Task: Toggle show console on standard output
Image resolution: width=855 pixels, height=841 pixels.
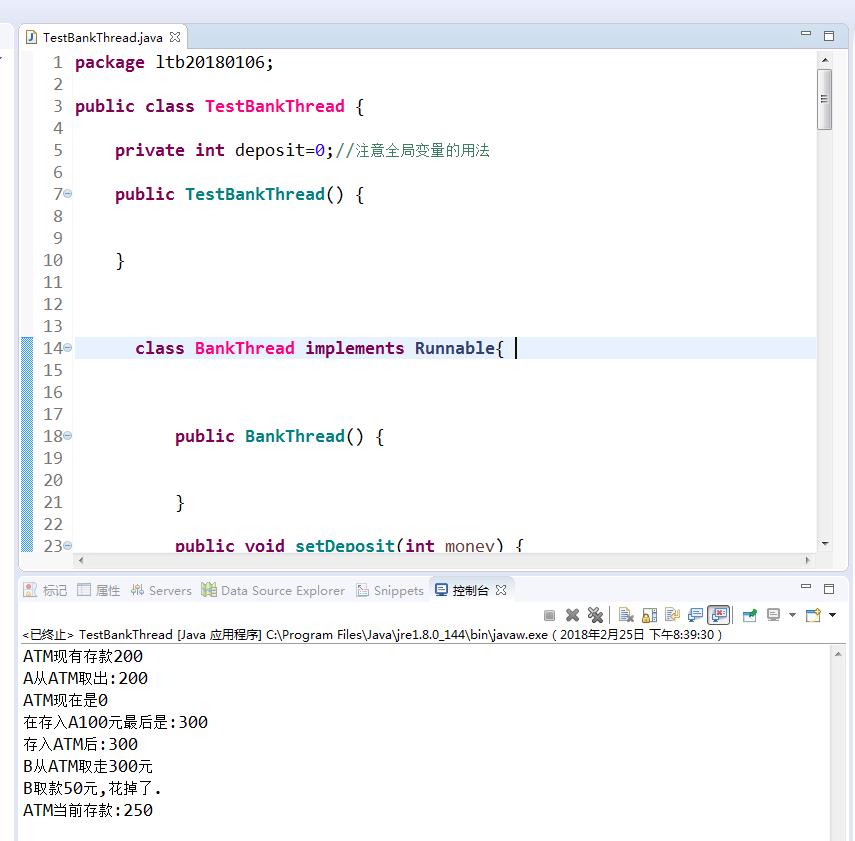Action: pyautogui.click(x=695, y=615)
